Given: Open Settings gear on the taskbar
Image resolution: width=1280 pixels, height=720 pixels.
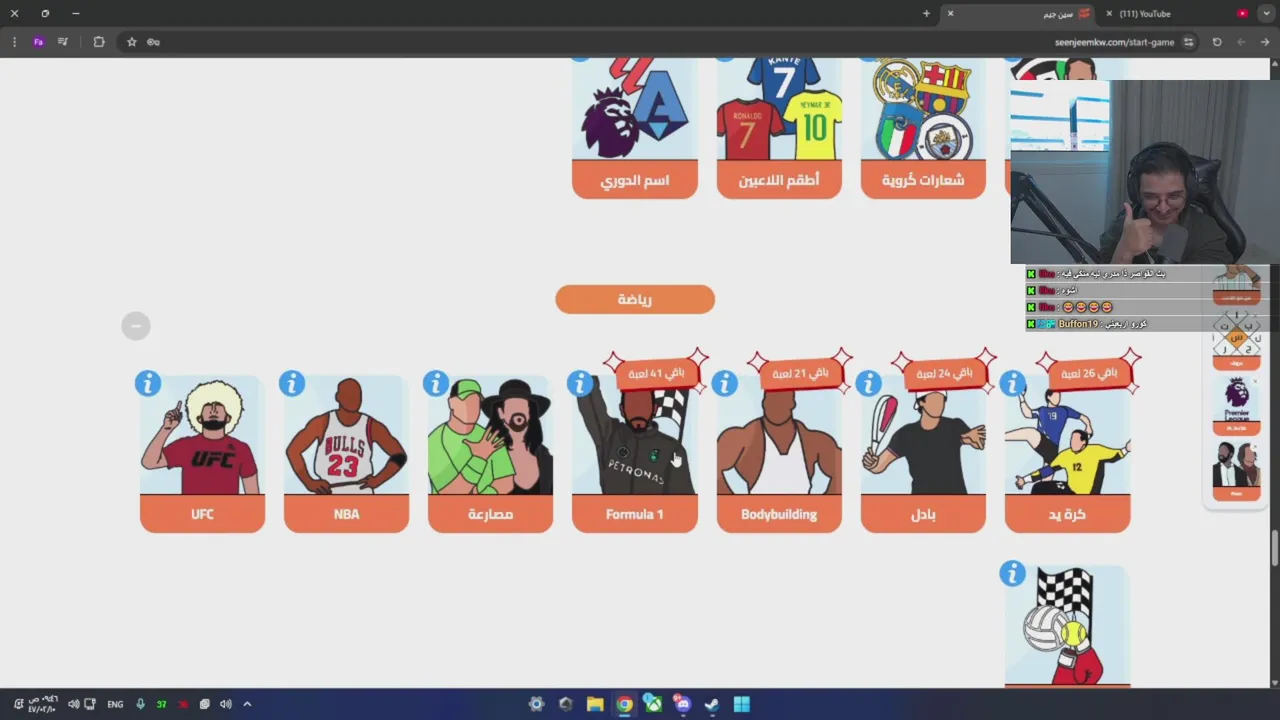Looking at the screenshot, I should pyautogui.click(x=536, y=704).
